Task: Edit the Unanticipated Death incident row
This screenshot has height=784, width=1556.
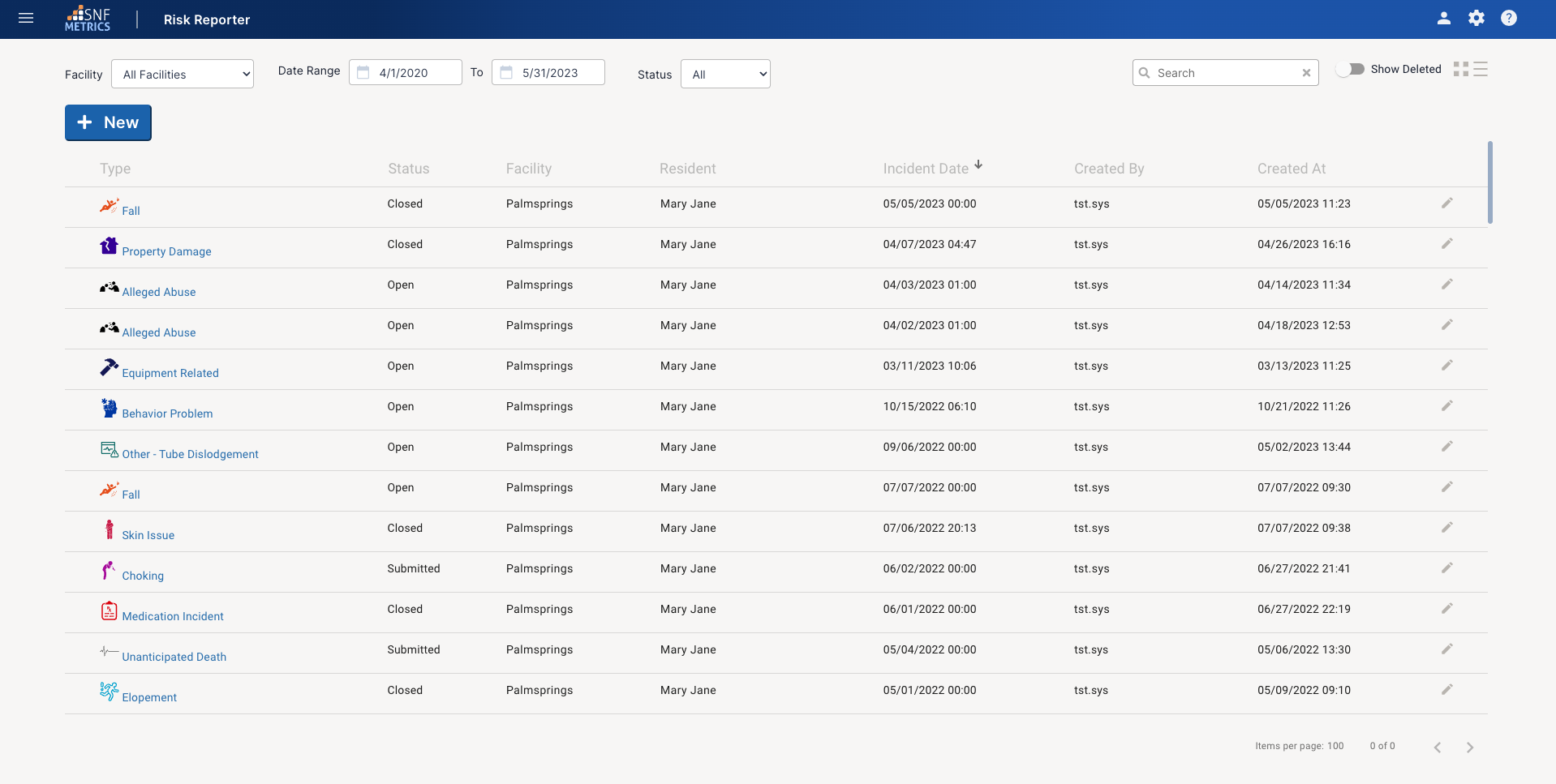Action: tap(1446, 649)
